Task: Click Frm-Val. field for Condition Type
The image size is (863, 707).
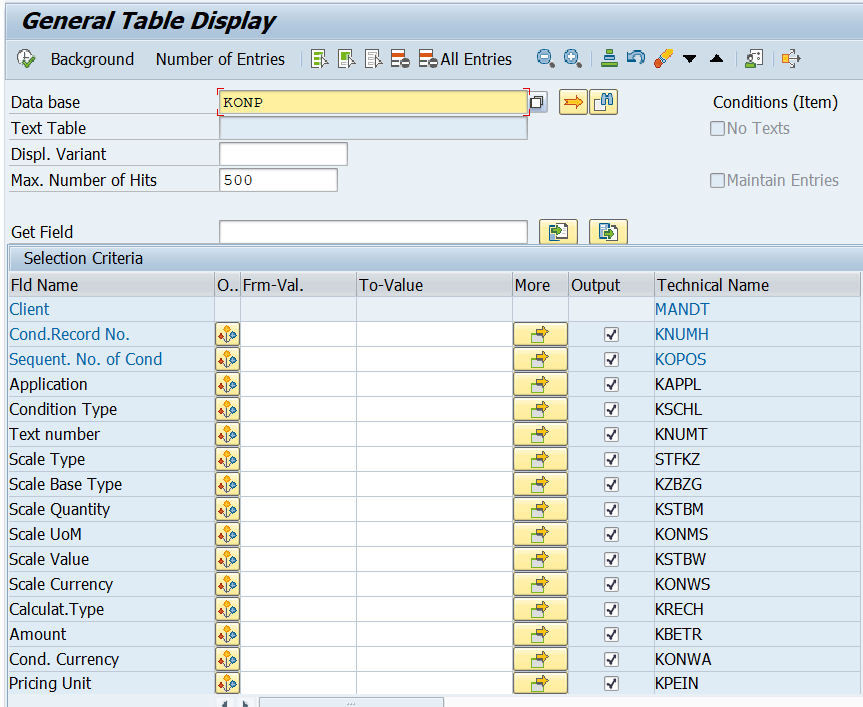Action: 298,409
